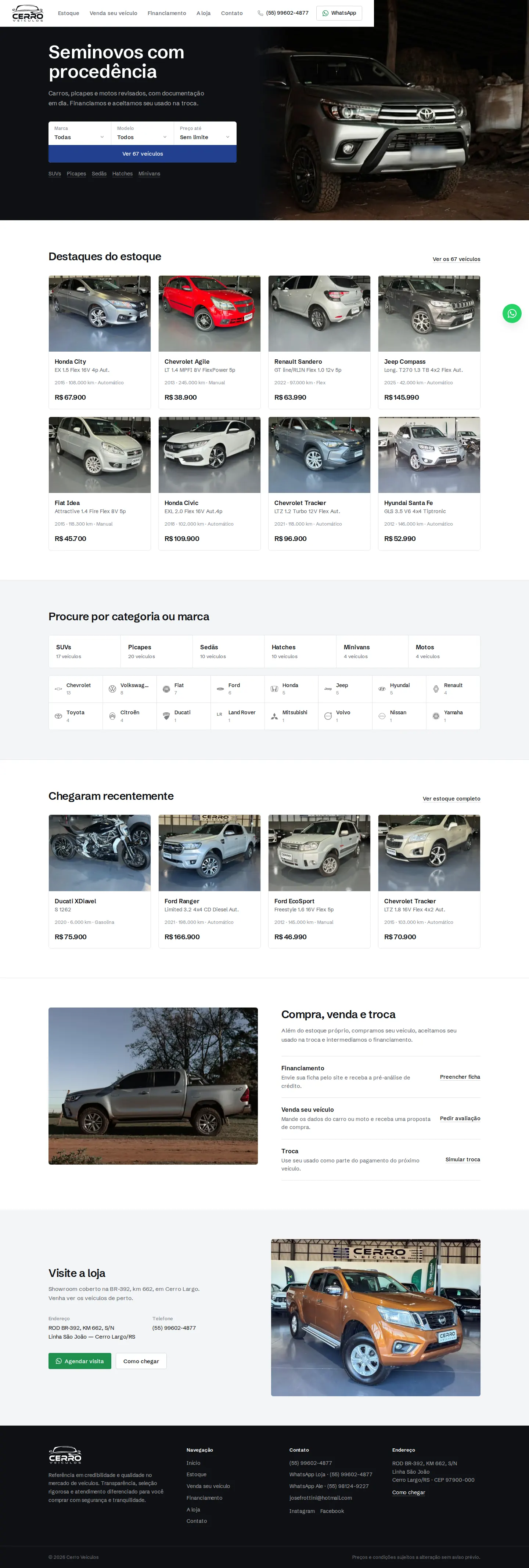Select the Motos category tab
The image size is (529, 1568).
[444, 651]
